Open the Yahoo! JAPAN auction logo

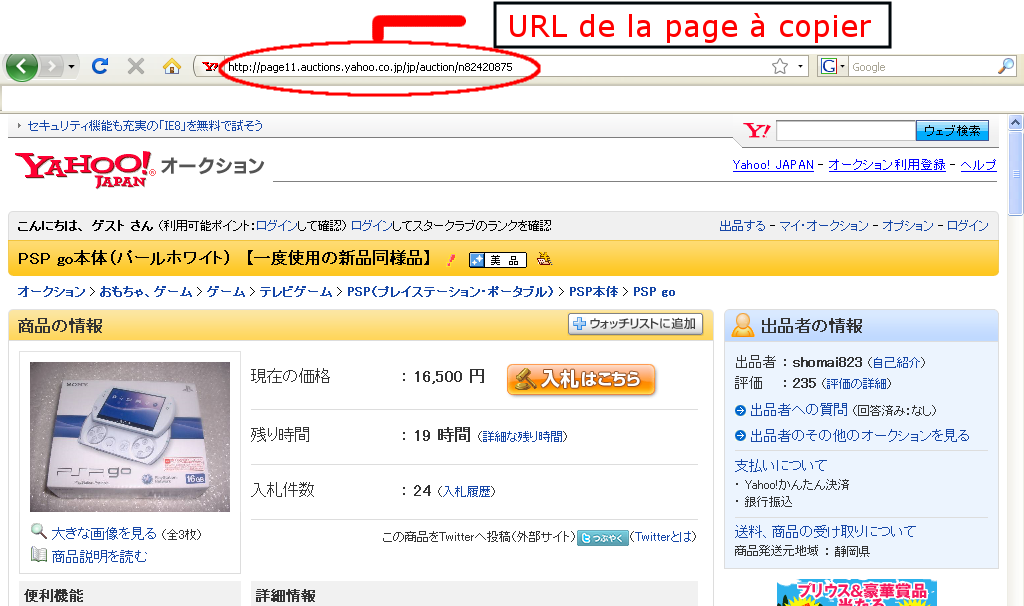point(140,169)
